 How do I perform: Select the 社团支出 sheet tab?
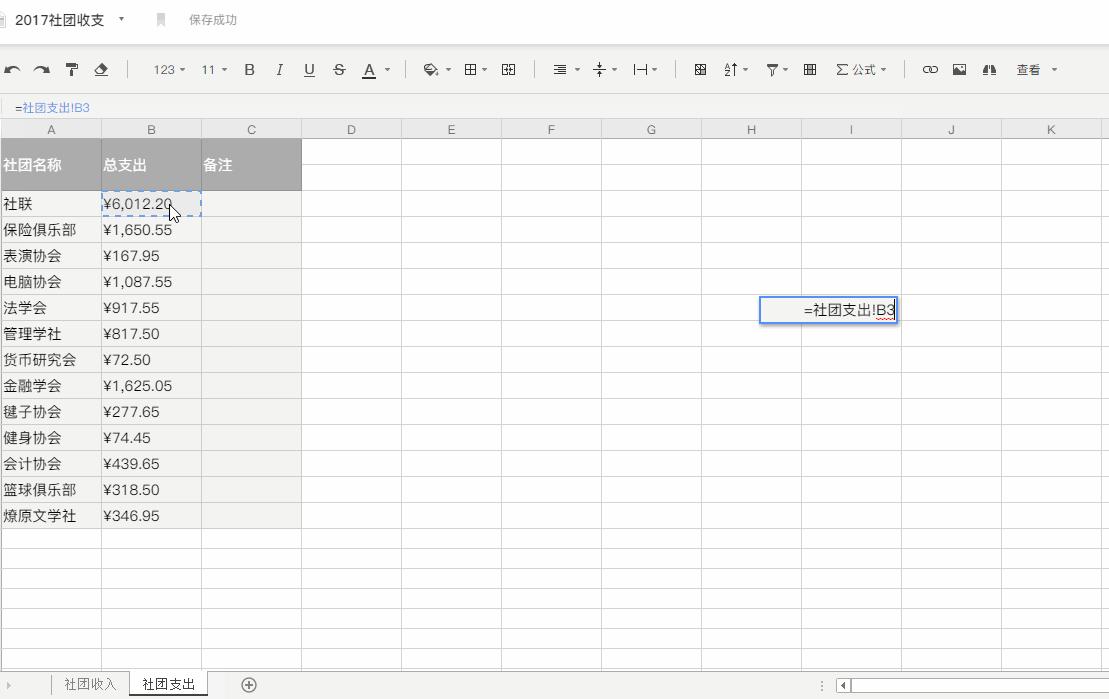pos(168,684)
